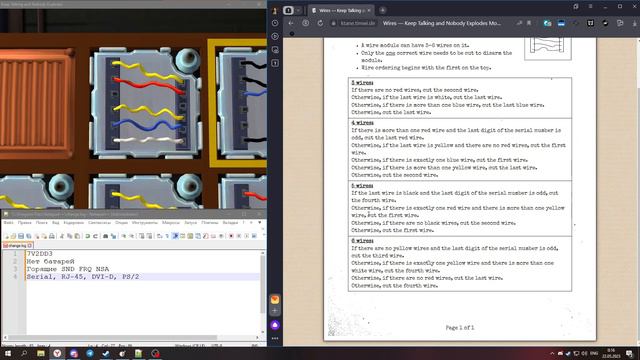Open the browser sidebar history clock icon
Image resolution: width=640 pixels, height=360 pixels.
(x=275, y=23)
